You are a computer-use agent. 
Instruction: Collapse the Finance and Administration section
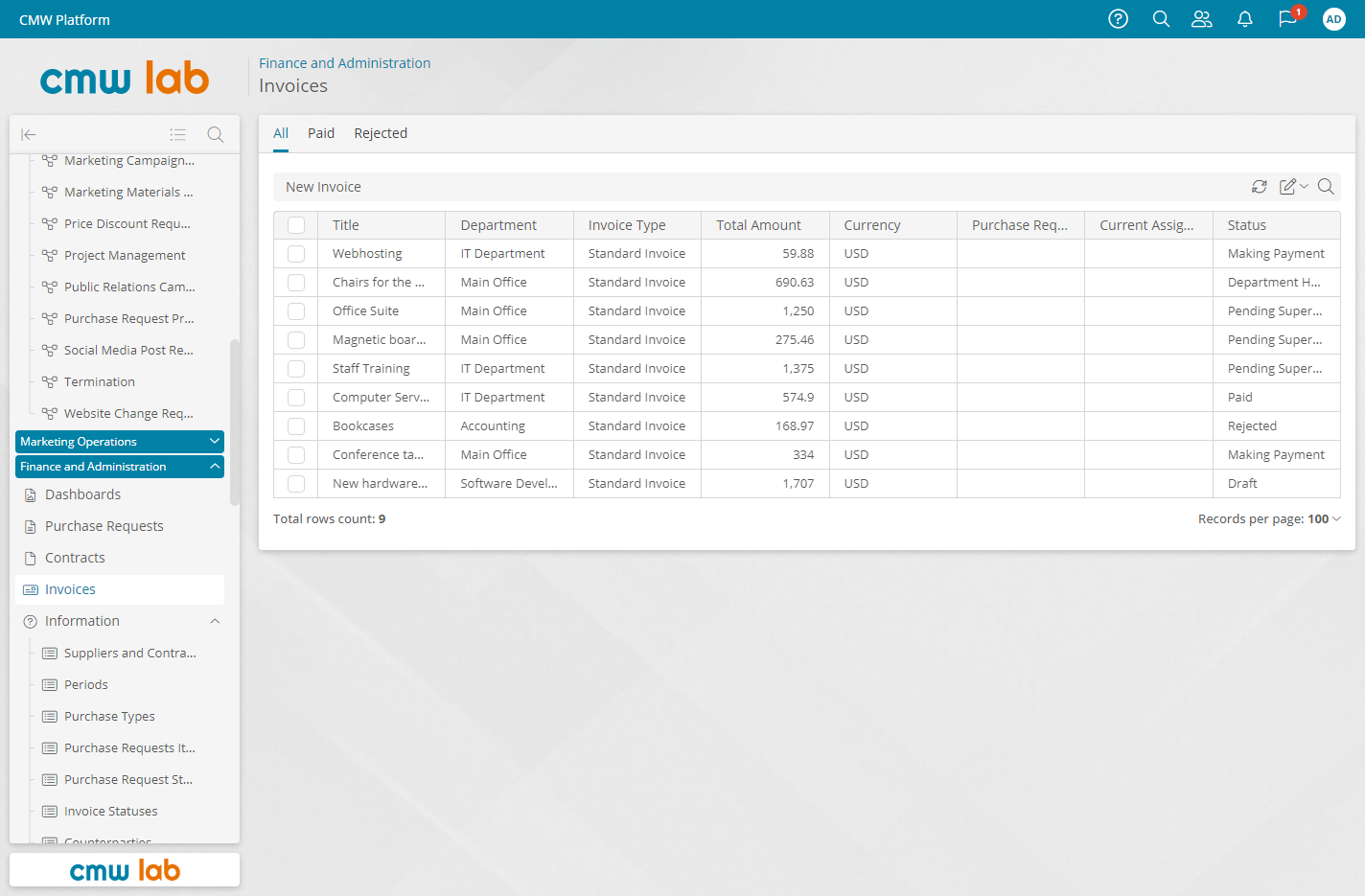[x=120, y=467]
